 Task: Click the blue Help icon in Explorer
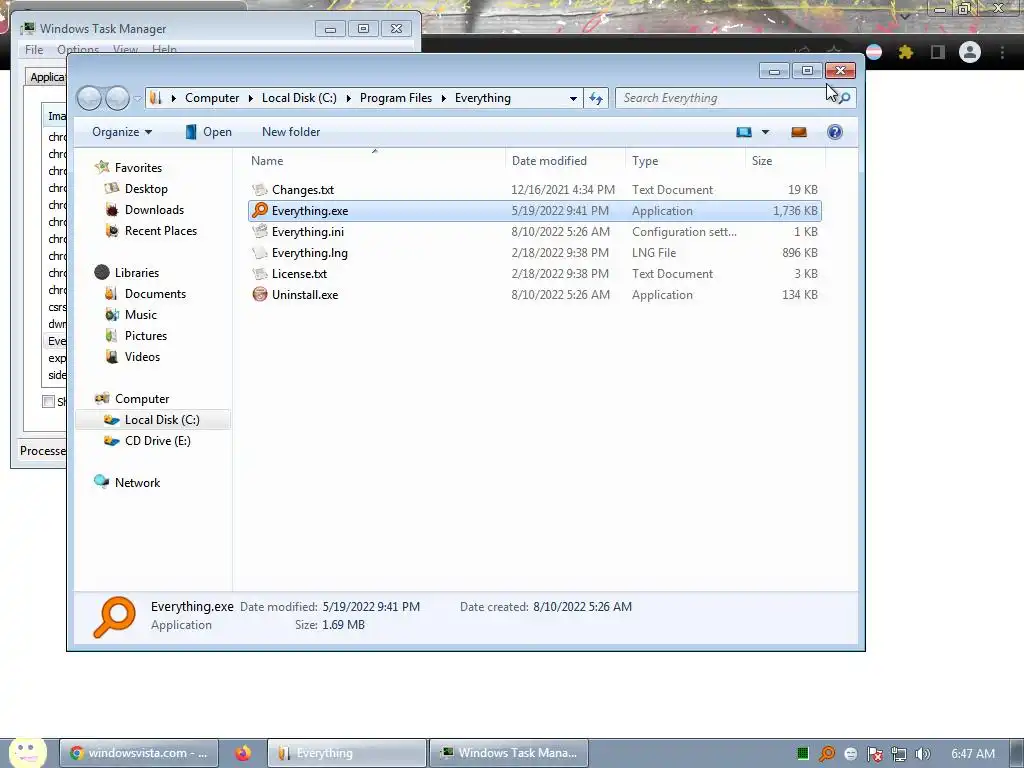(835, 133)
